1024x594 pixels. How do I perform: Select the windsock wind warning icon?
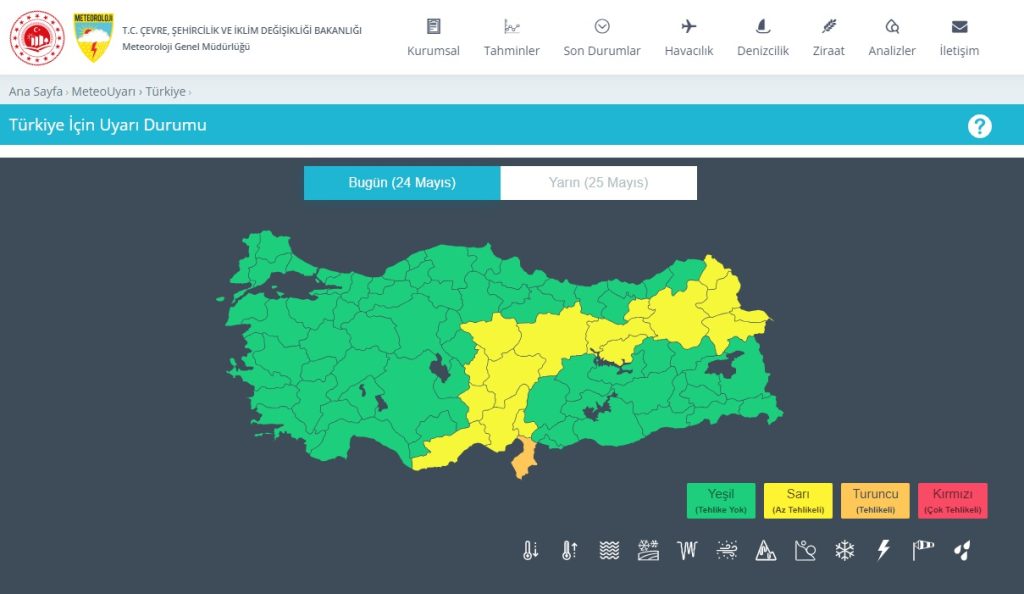coord(923,550)
